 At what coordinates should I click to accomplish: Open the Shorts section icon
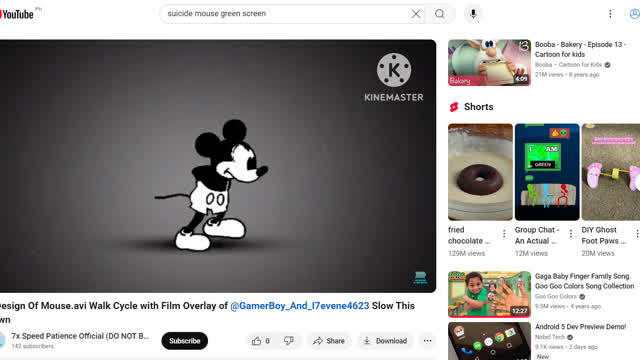coord(453,107)
